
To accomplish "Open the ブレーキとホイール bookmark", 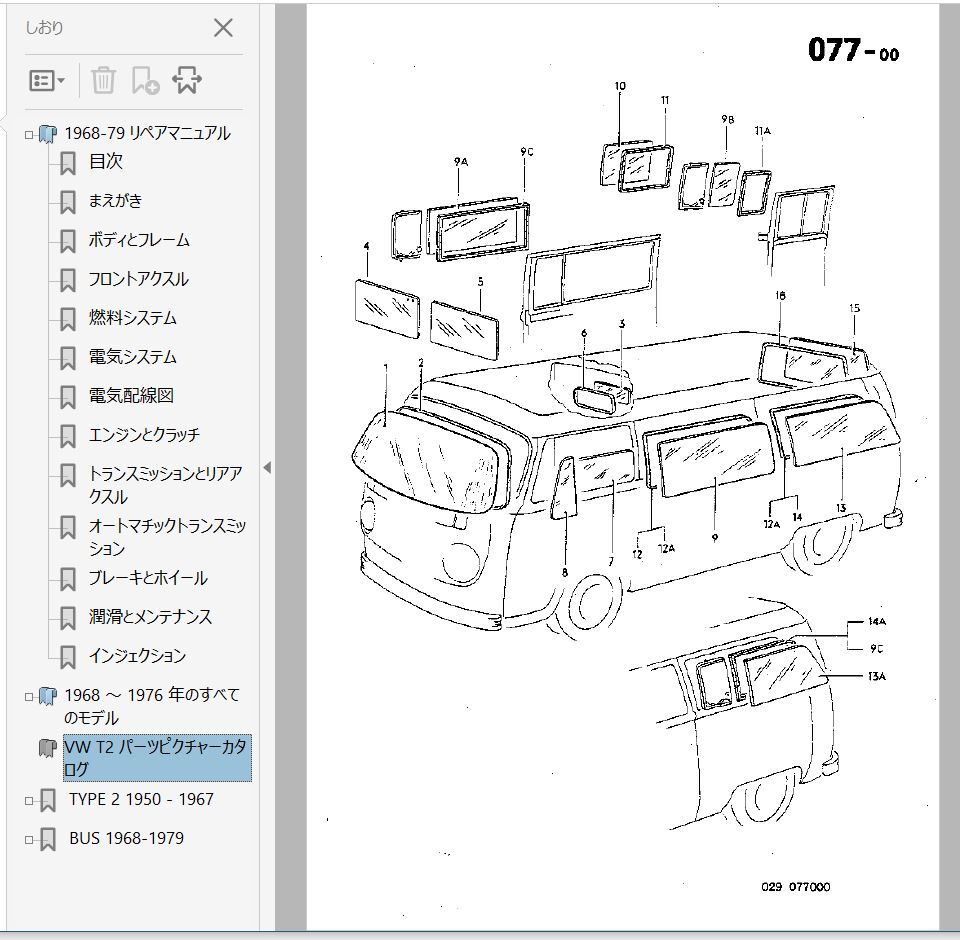I will [148, 577].
